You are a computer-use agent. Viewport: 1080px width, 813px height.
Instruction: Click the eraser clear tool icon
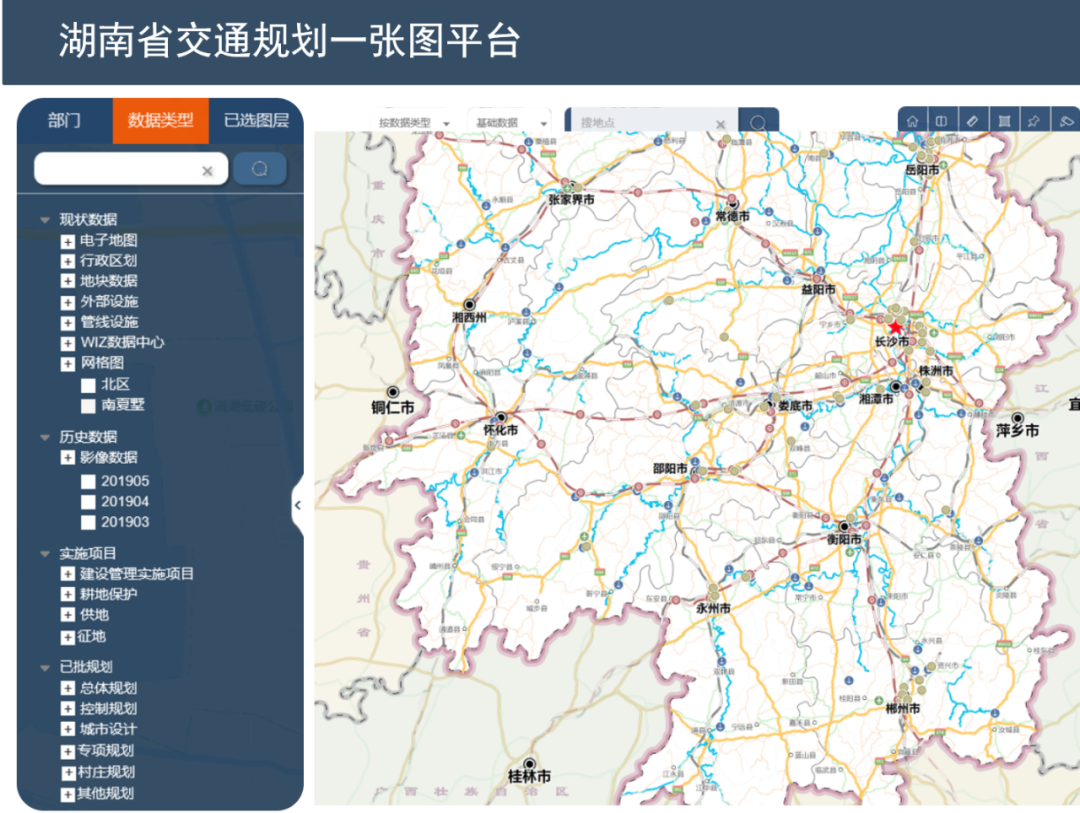[x=1065, y=121]
